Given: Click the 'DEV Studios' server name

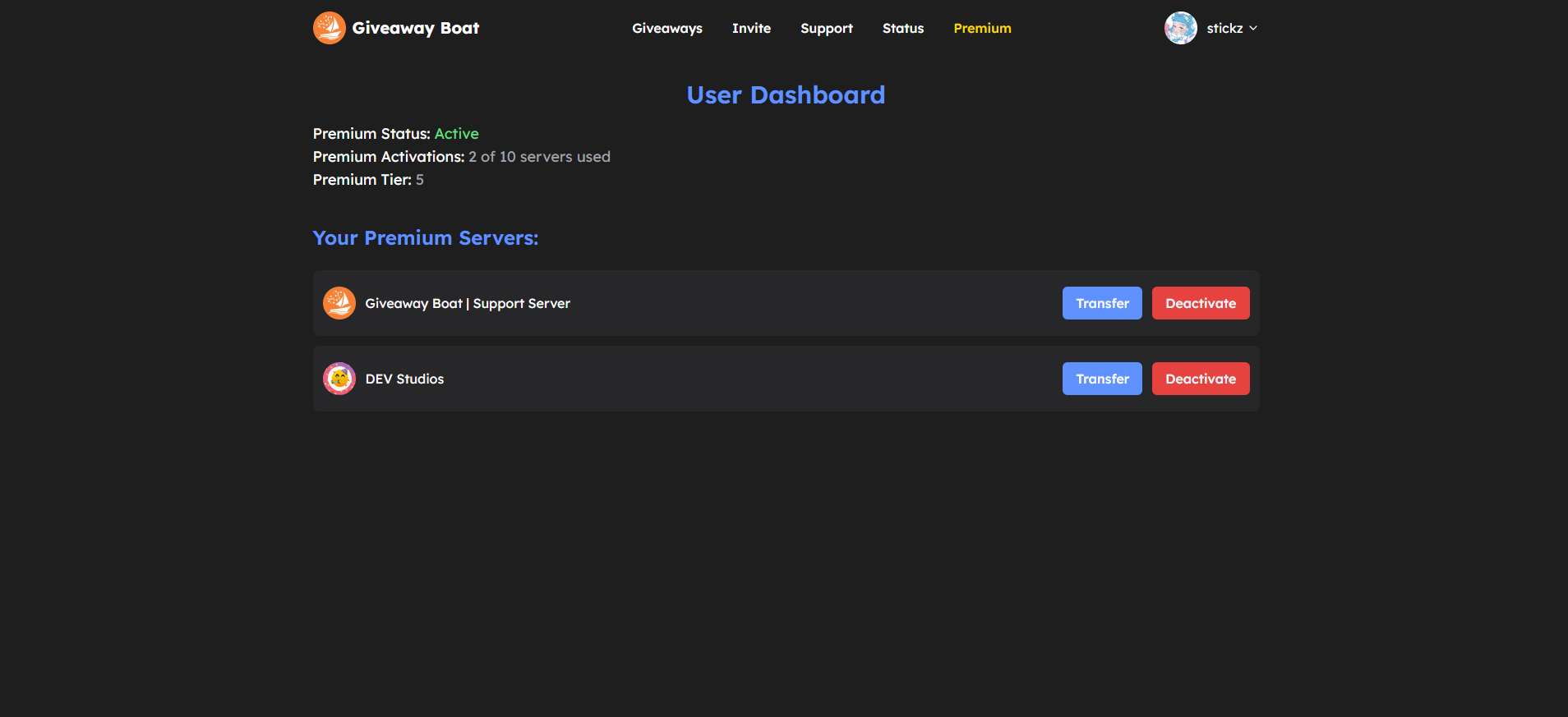Looking at the screenshot, I should (404, 379).
